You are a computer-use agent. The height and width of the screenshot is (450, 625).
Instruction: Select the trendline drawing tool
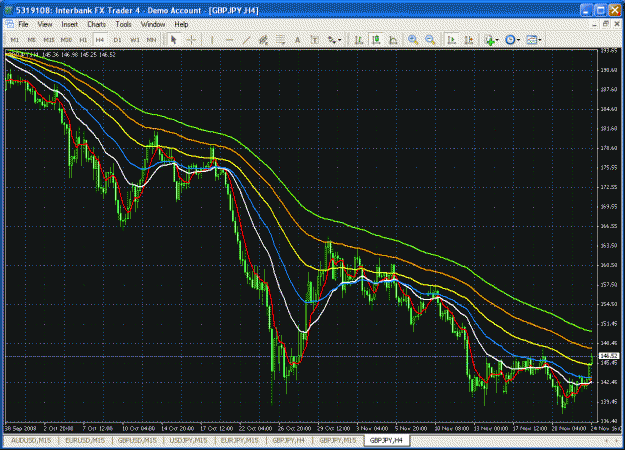tap(246, 40)
